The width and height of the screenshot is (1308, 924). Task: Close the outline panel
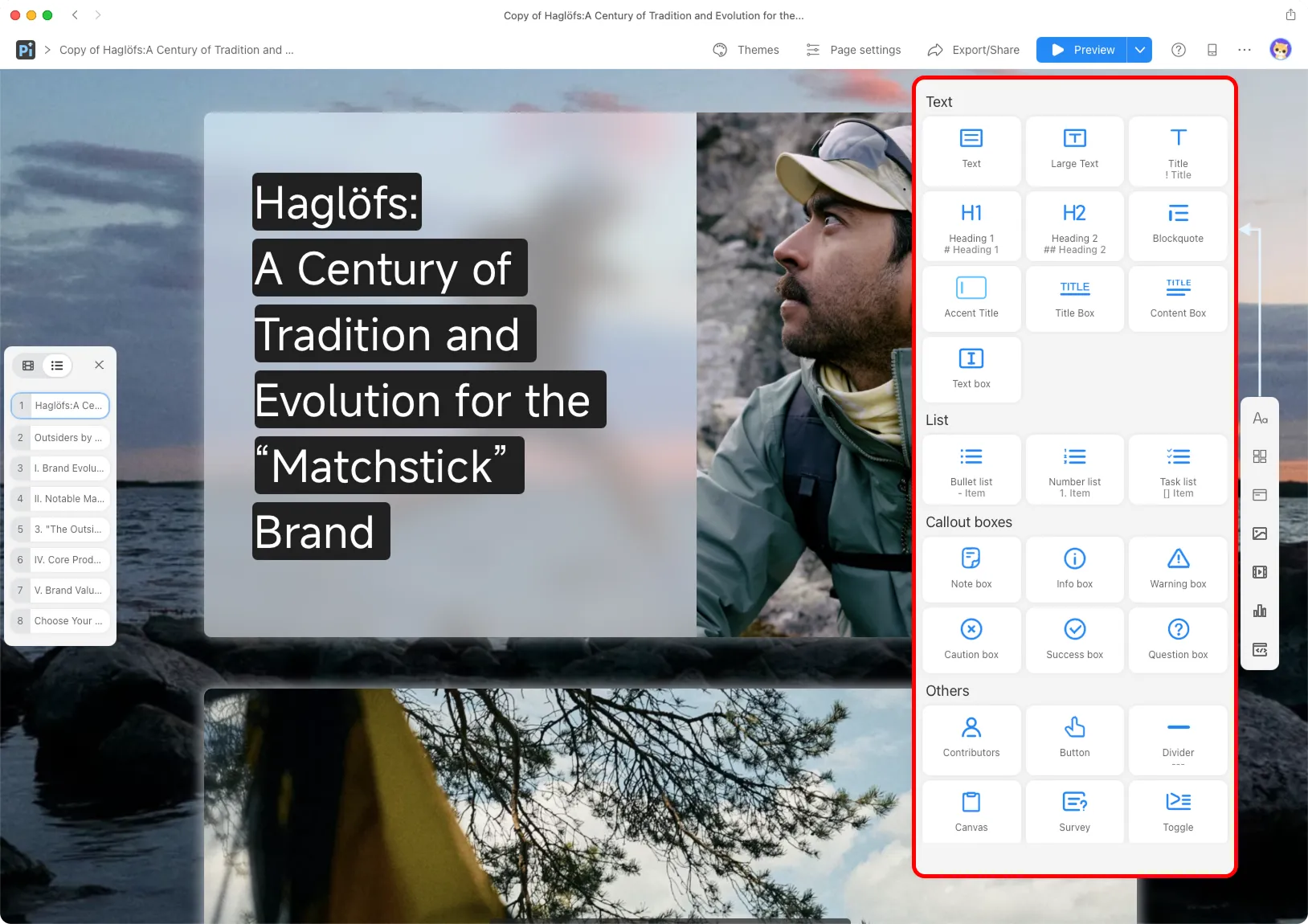coord(99,365)
